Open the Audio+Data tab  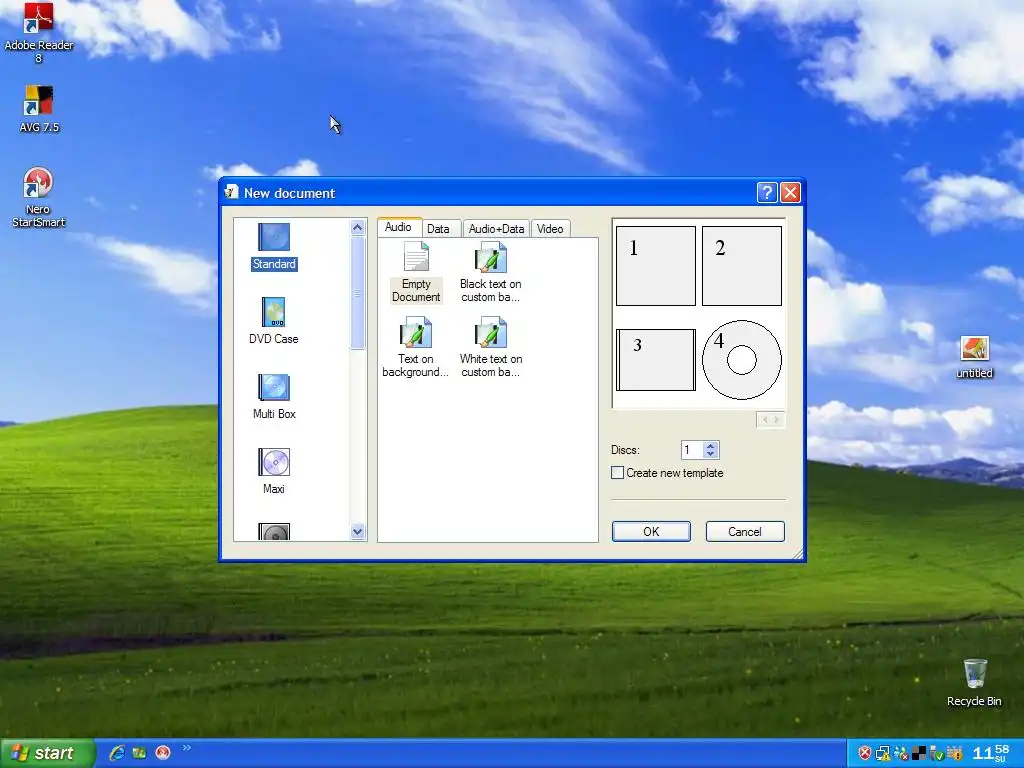[x=496, y=229]
